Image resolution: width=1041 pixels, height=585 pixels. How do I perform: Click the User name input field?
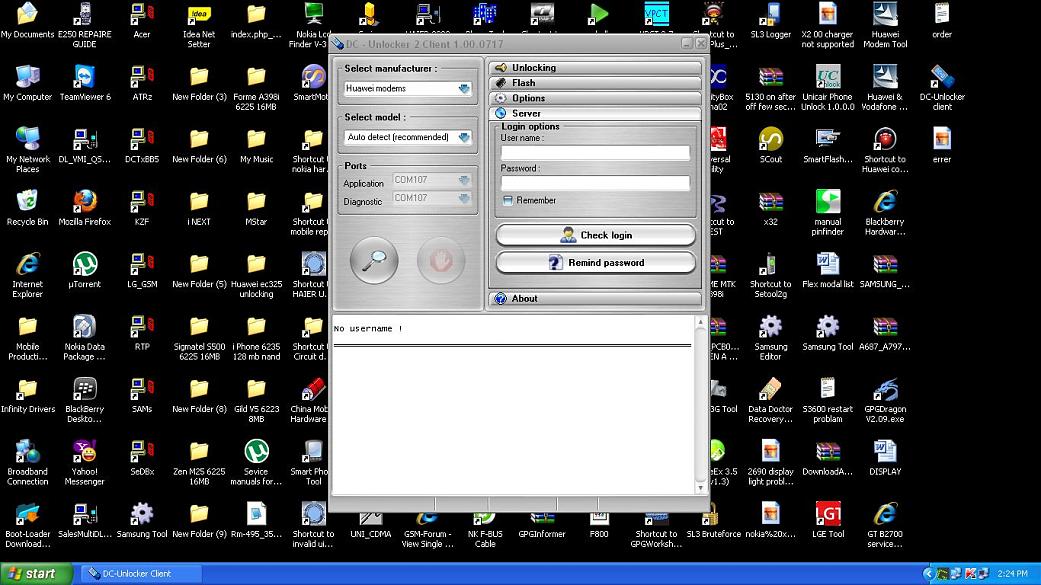pos(595,153)
